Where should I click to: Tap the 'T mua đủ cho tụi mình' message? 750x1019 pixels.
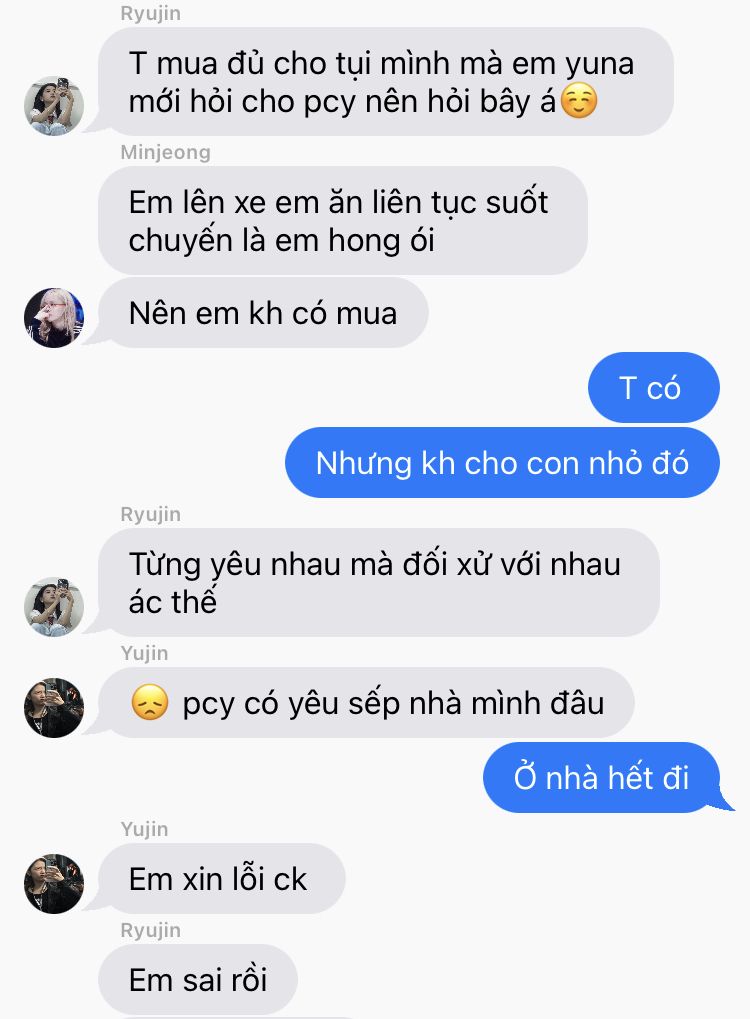tap(386, 82)
